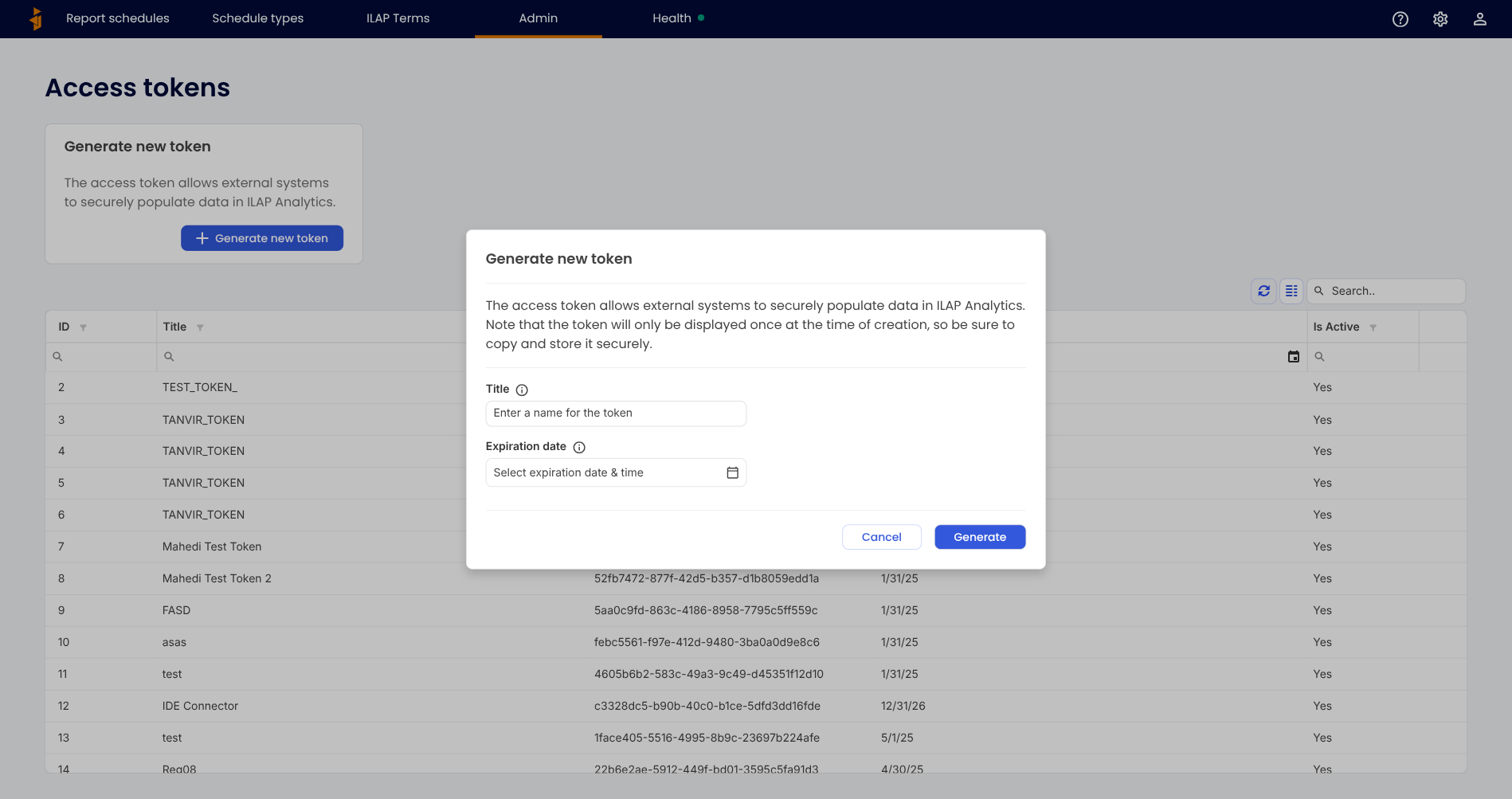Select the IDE Connector row title
This screenshot has width=1512, height=799.
pyautogui.click(x=200, y=706)
